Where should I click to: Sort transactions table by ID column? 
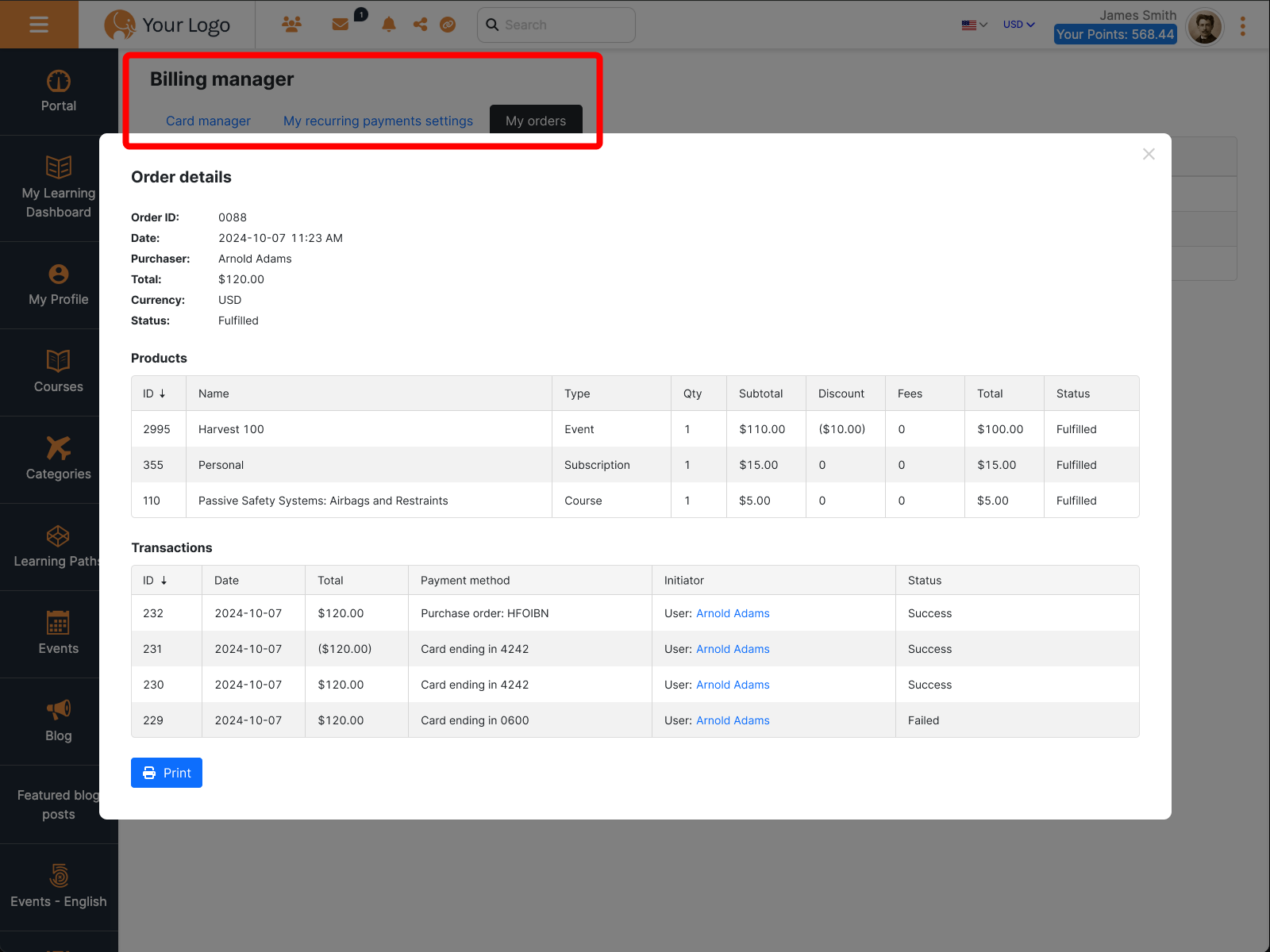(x=155, y=581)
